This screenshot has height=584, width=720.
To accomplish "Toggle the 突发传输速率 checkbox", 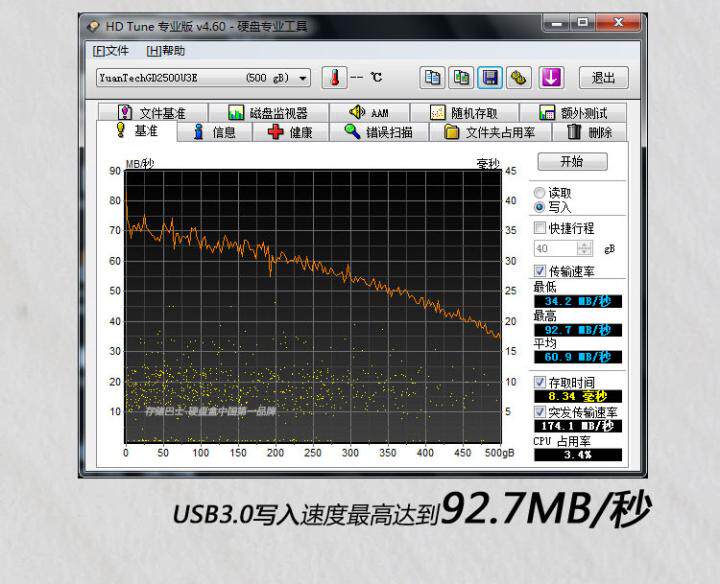I will pos(540,412).
